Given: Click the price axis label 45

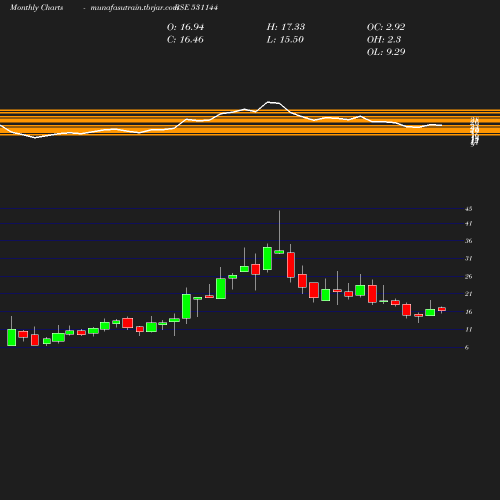Looking at the screenshot, I should 469,209.
